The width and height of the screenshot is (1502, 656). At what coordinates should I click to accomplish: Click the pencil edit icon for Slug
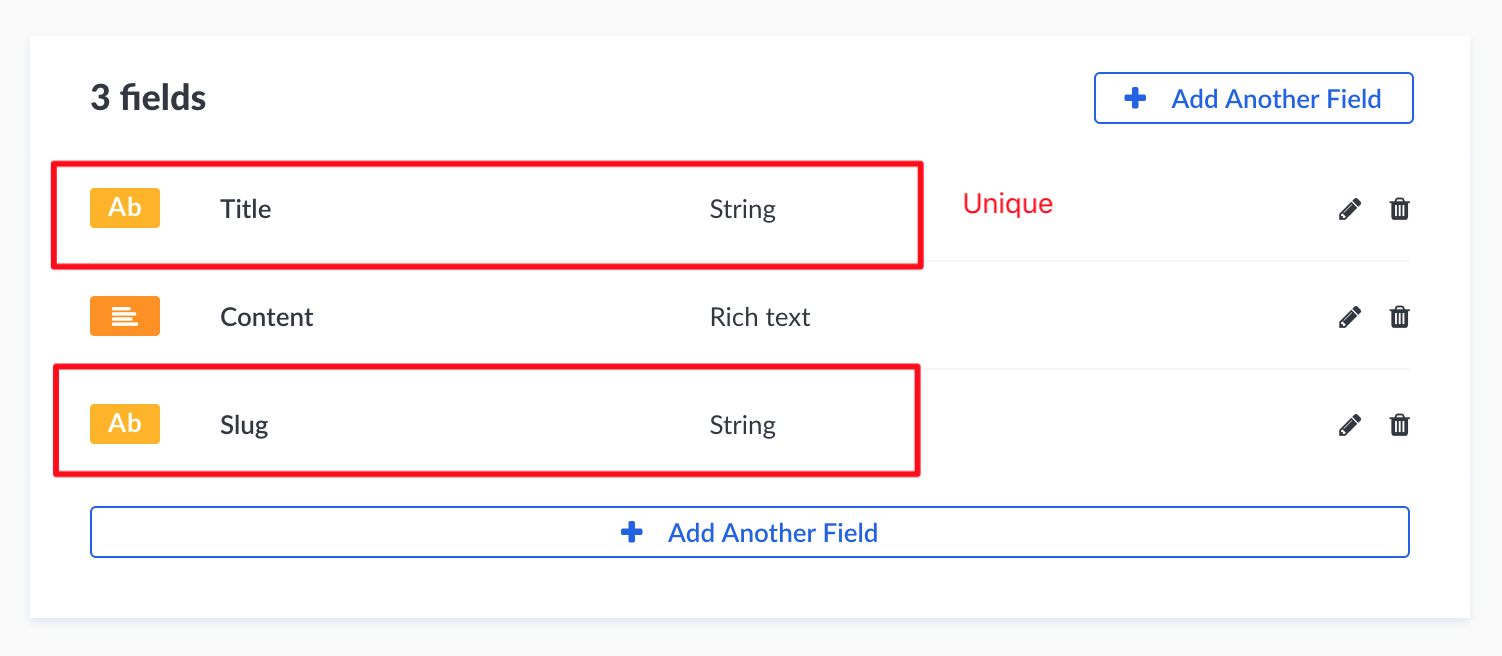[x=1349, y=424]
